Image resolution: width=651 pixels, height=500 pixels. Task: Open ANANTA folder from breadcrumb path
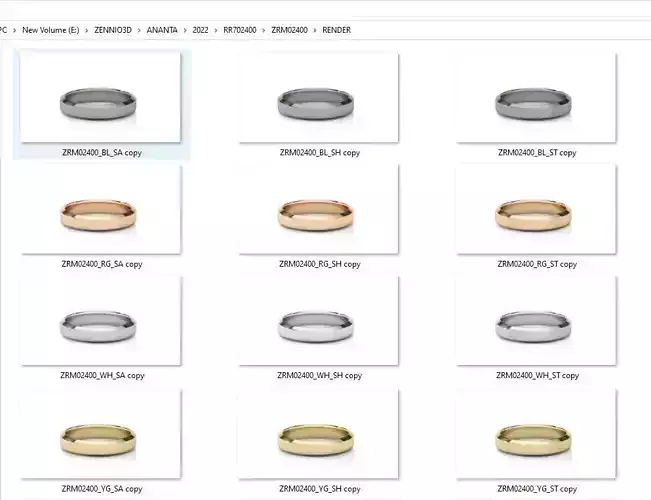162,30
